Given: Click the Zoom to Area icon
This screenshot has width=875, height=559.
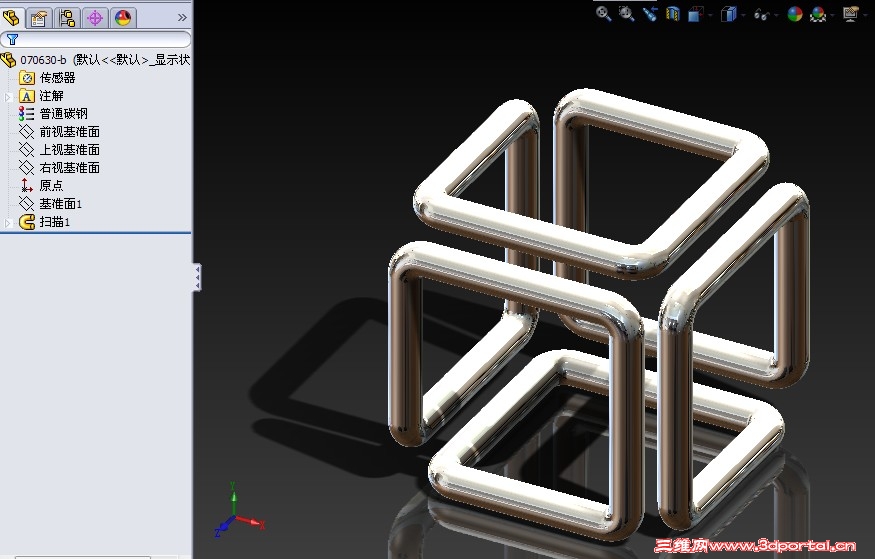Looking at the screenshot, I should (x=627, y=14).
